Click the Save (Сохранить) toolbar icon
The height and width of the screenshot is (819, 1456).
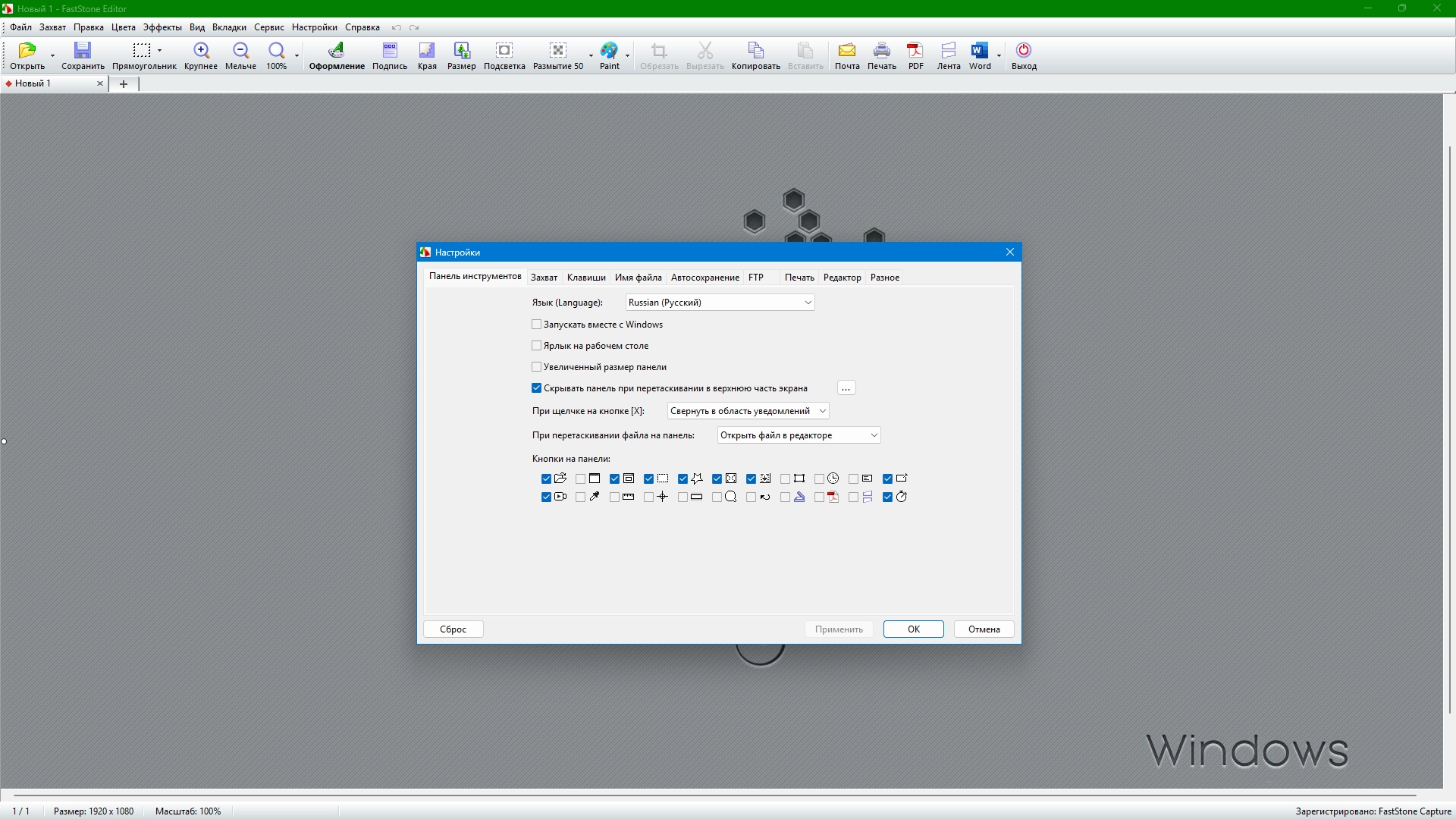click(83, 51)
